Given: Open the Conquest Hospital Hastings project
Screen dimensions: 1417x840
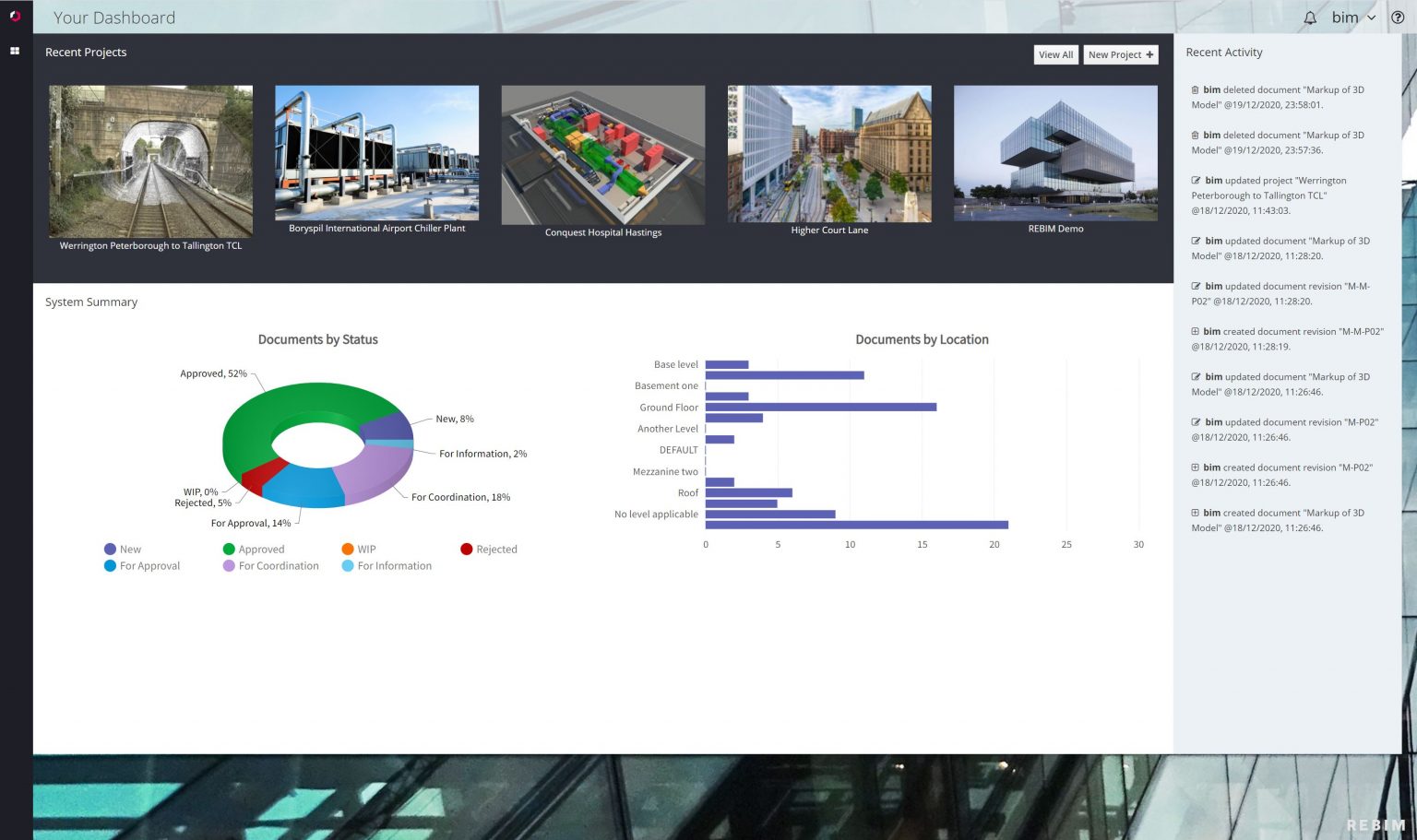Looking at the screenshot, I should click(x=602, y=154).
